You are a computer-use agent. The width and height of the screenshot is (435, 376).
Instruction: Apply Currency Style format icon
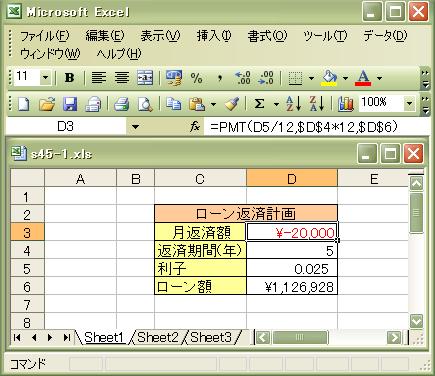[174, 78]
